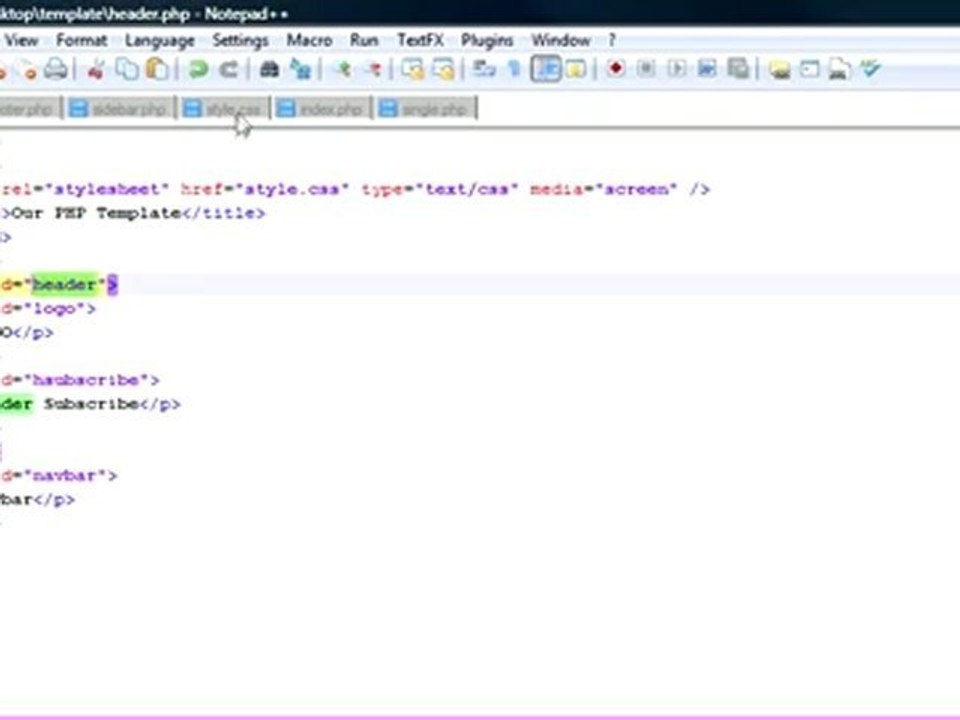Switch to the index.php tab
The height and width of the screenshot is (720, 960).
(321, 109)
